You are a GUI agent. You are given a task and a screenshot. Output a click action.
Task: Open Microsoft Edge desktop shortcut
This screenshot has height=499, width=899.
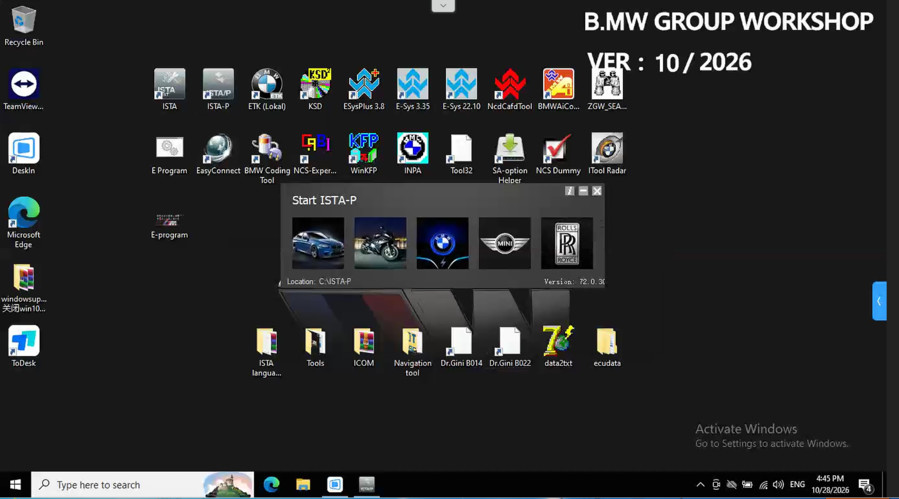(24, 212)
